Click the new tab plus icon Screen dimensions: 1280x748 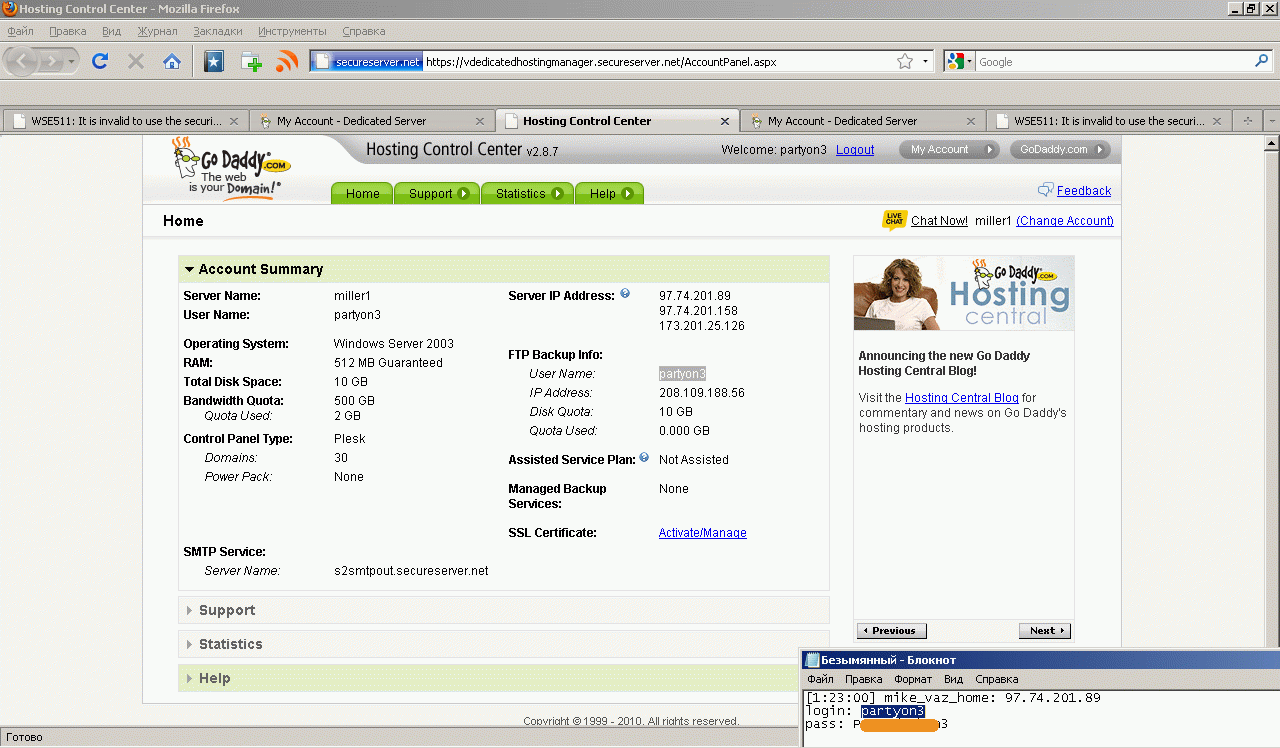coord(251,62)
